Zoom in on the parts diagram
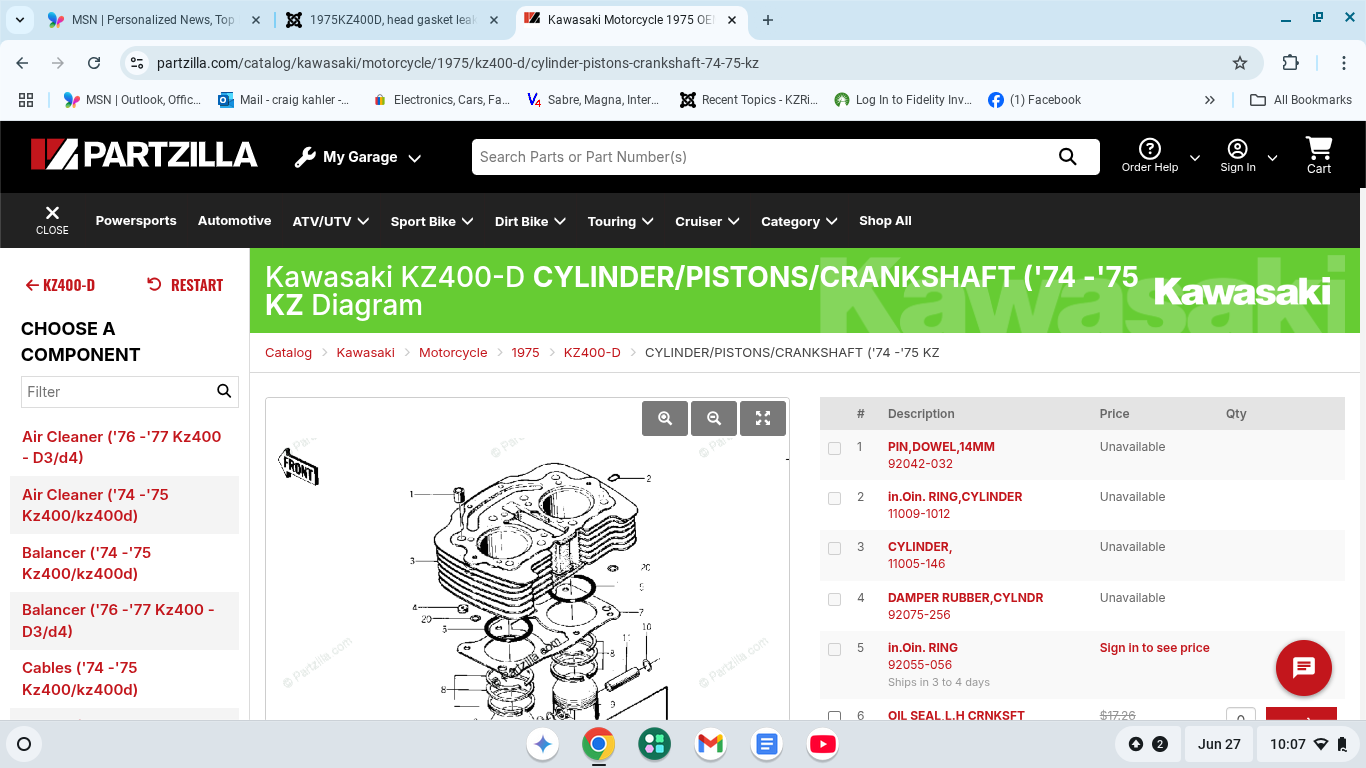 pos(665,419)
